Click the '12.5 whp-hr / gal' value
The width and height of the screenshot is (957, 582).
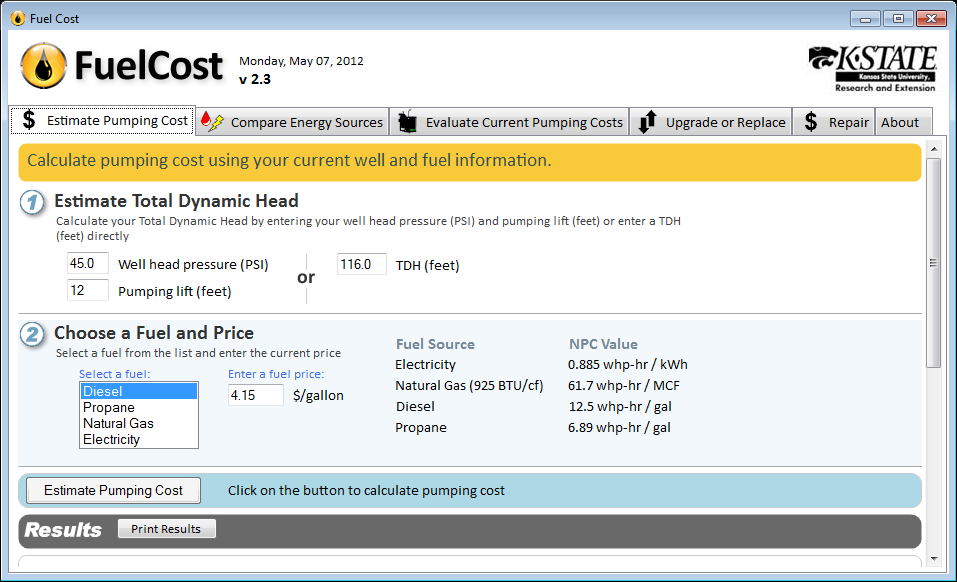point(620,406)
